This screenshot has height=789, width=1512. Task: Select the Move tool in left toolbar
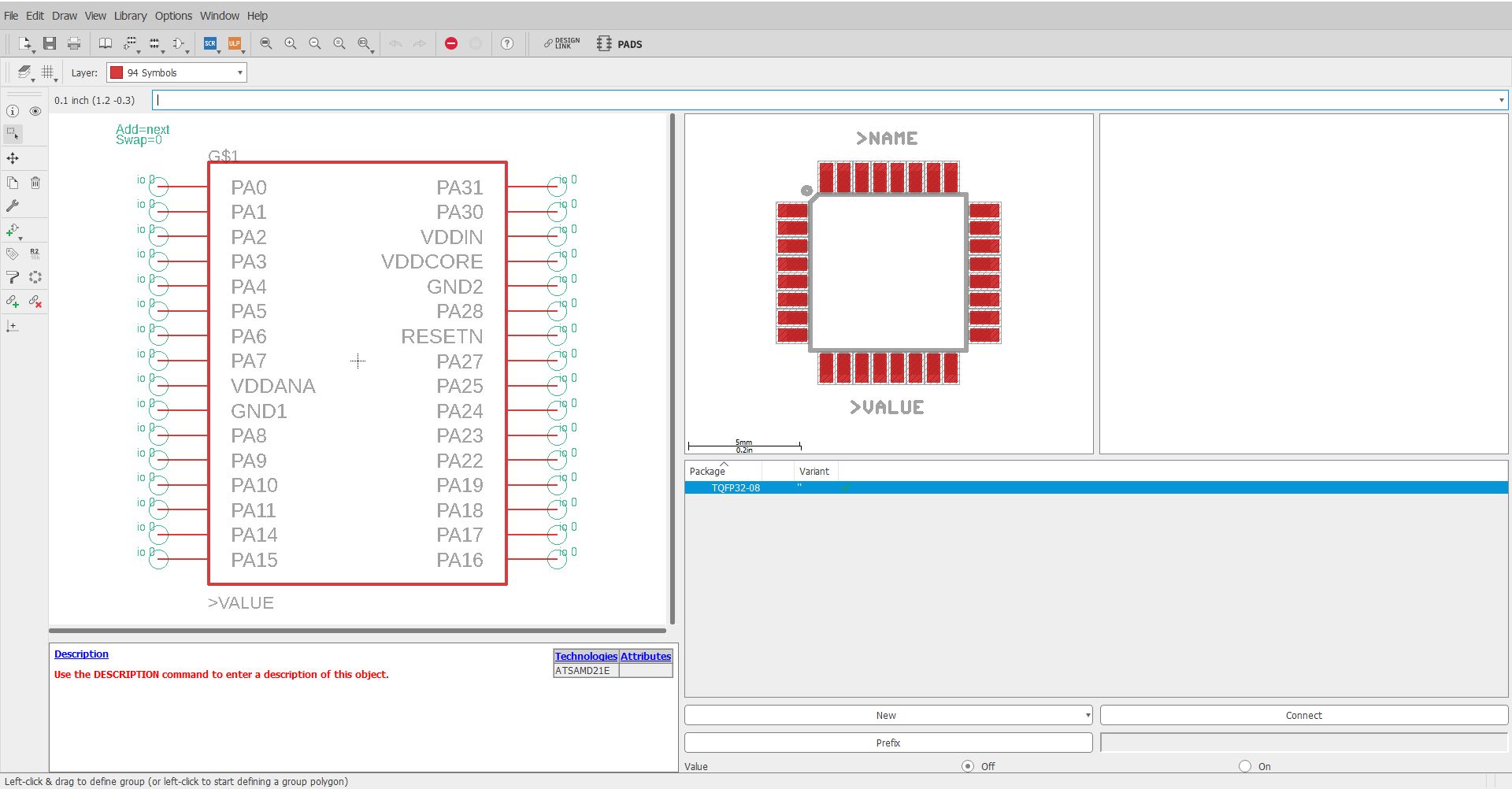tap(12, 158)
